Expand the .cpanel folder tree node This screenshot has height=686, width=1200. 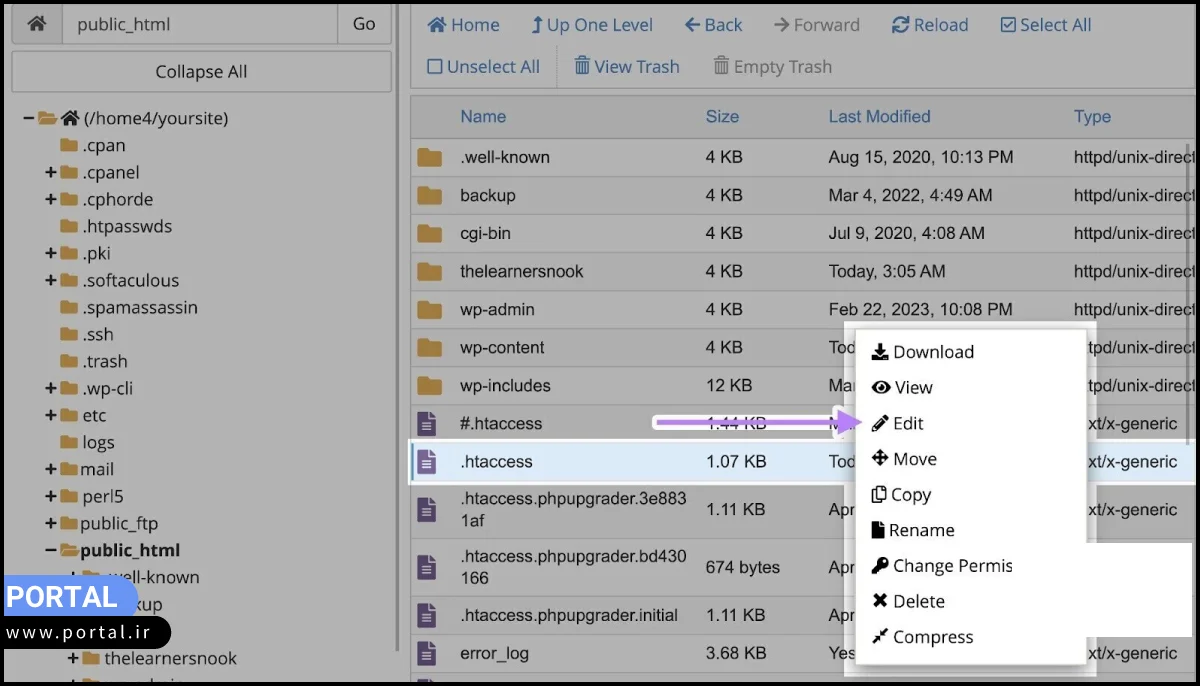[51, 173]
